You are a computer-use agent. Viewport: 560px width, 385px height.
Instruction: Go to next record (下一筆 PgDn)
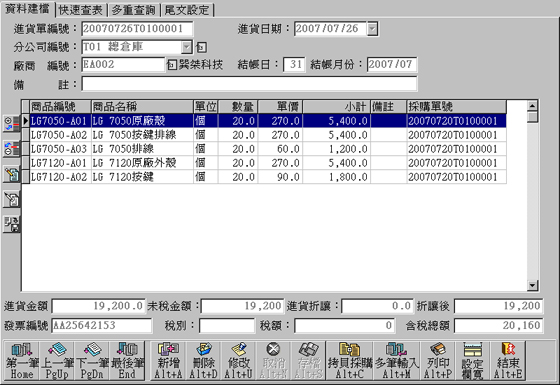coord(92,360)
